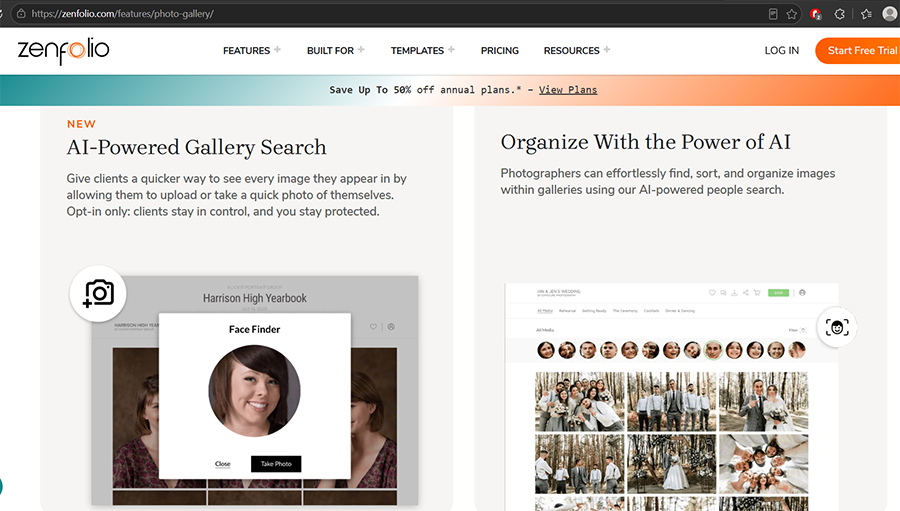Click the 'Organize With the Power of AI' heading
The height and width of the screenshot is (511, 900).
(646, 142)
